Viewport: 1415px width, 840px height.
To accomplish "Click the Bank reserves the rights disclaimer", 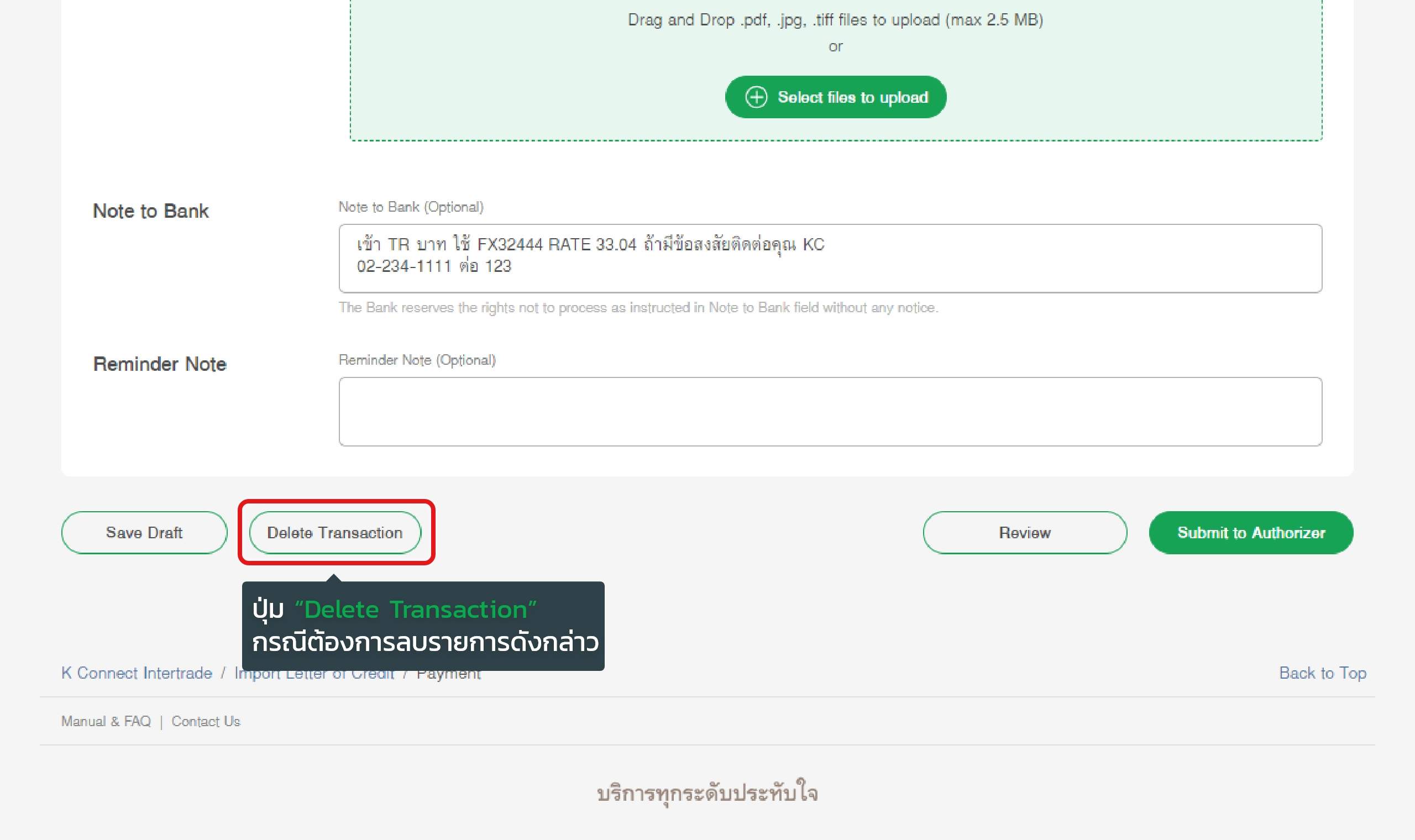I will click(638, 307).
